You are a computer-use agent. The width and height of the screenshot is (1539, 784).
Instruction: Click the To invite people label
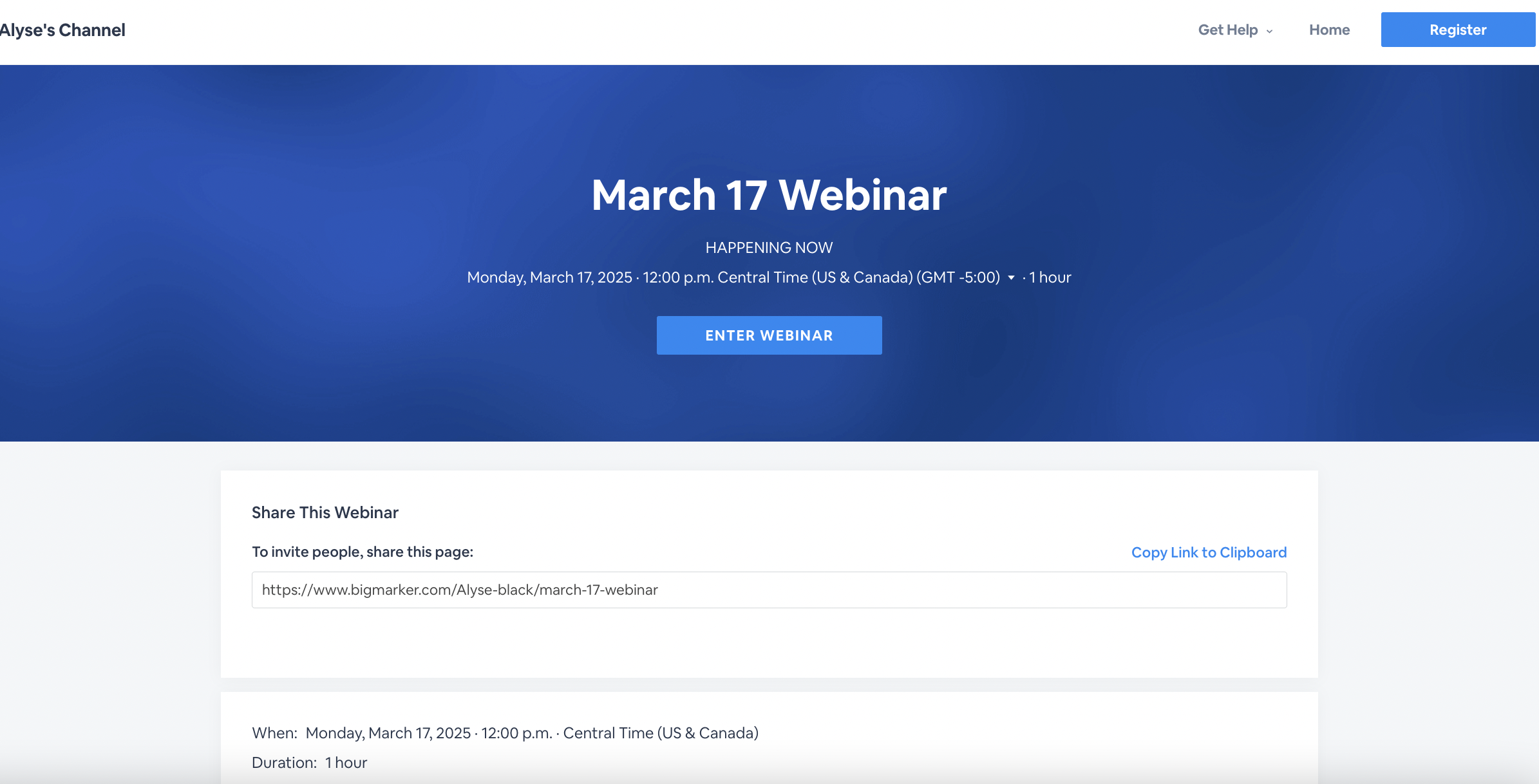363,552
